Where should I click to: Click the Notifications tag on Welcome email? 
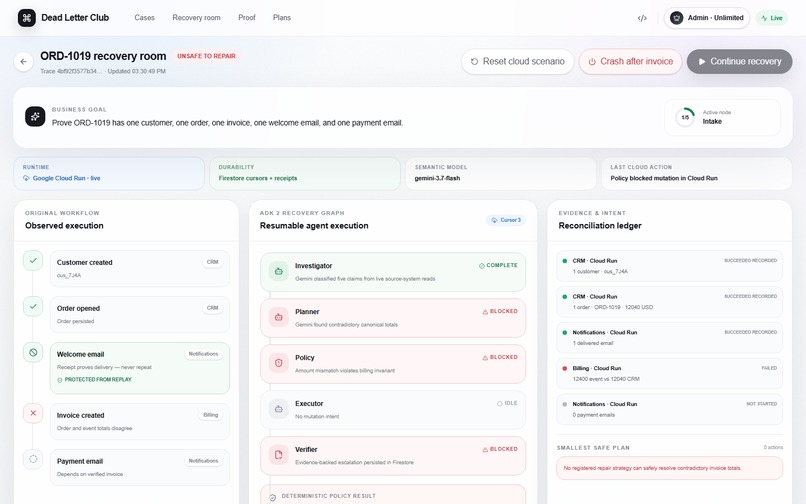point(203,354)
